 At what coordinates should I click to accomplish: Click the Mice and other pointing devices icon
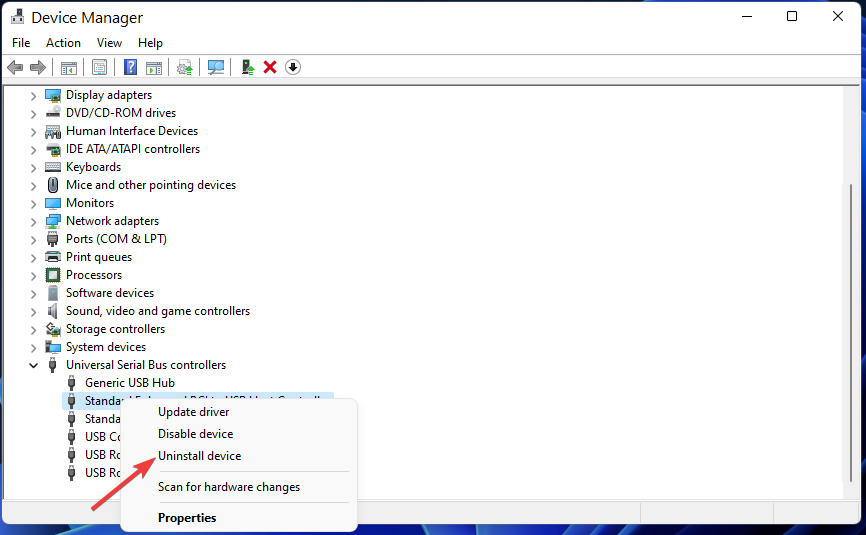point(53,185)
